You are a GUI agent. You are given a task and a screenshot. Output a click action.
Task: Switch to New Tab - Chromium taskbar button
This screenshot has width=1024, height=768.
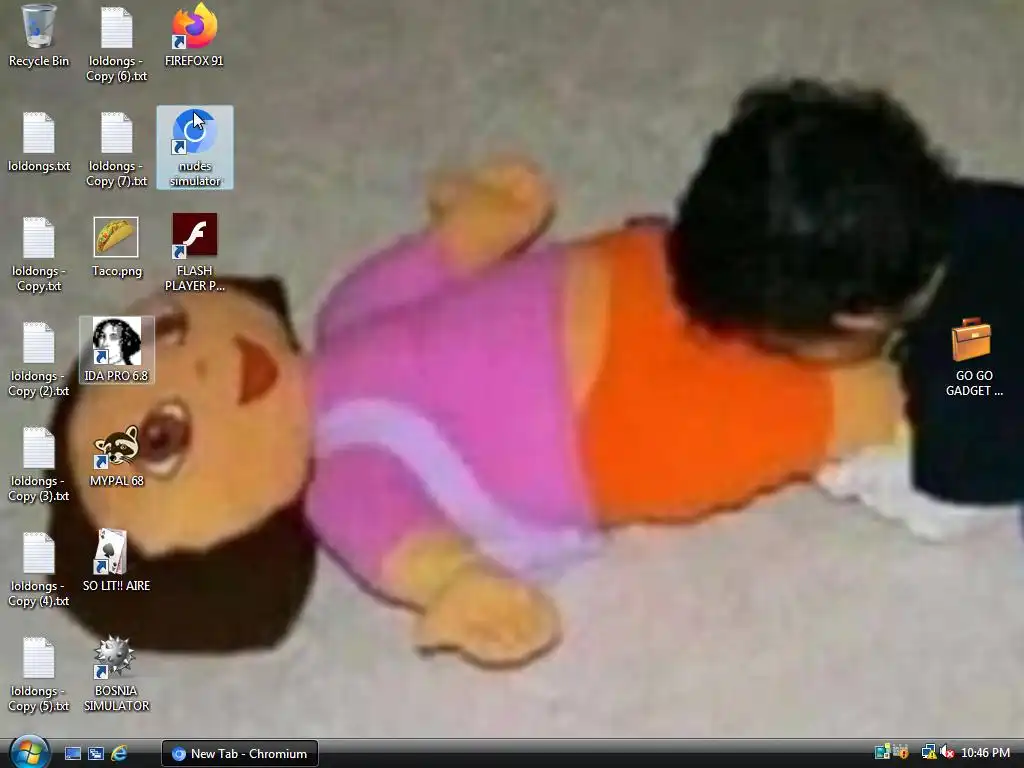point(240,754)
